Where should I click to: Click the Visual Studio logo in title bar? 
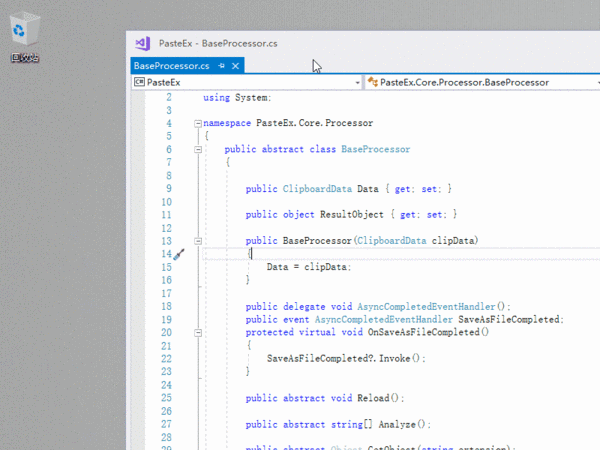coord(143,43)
